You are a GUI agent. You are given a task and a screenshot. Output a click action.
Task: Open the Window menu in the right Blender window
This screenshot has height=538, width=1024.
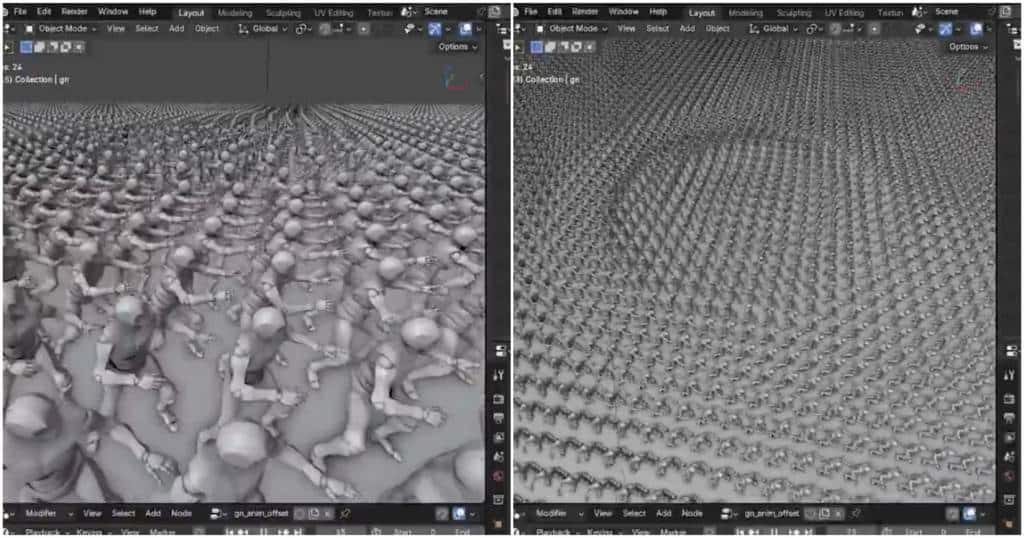point(623,12)
